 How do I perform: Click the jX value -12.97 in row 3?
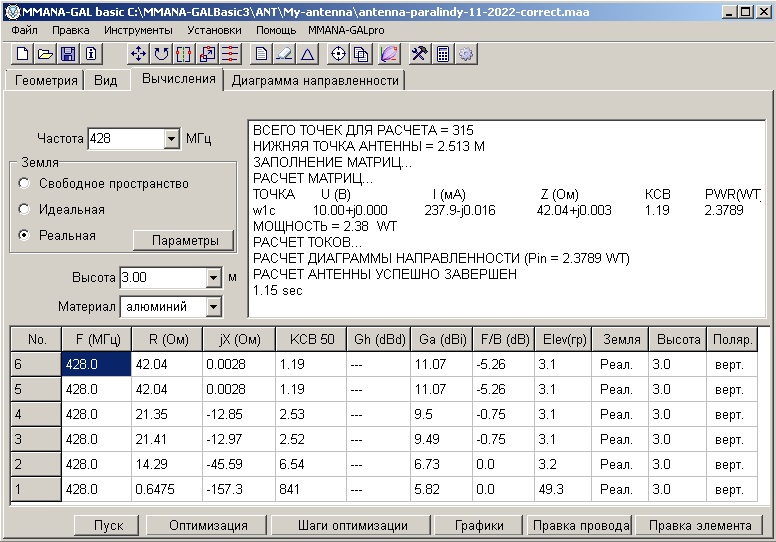click(239, 439)
